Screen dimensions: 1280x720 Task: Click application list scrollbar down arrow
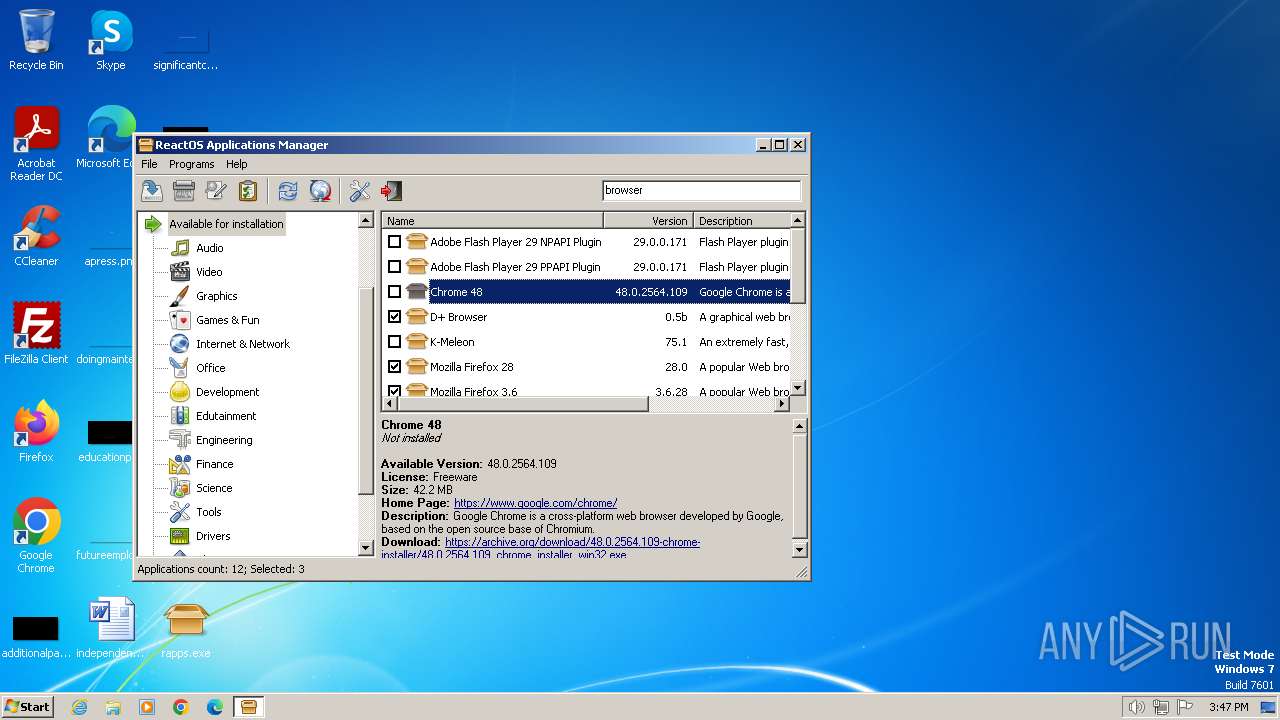(797, 388)
